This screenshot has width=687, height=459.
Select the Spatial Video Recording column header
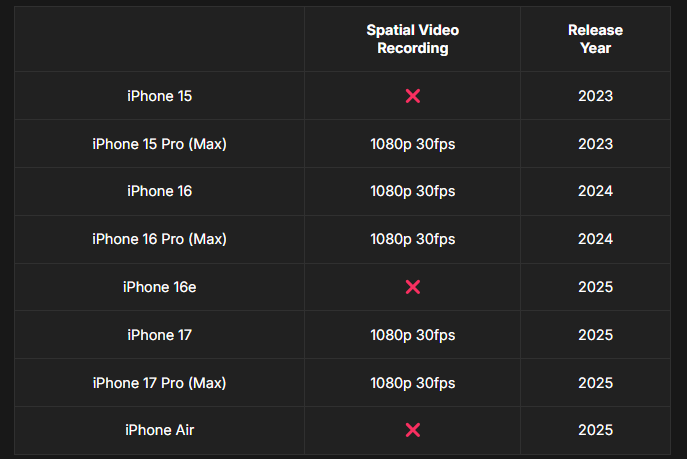(412, 39)
